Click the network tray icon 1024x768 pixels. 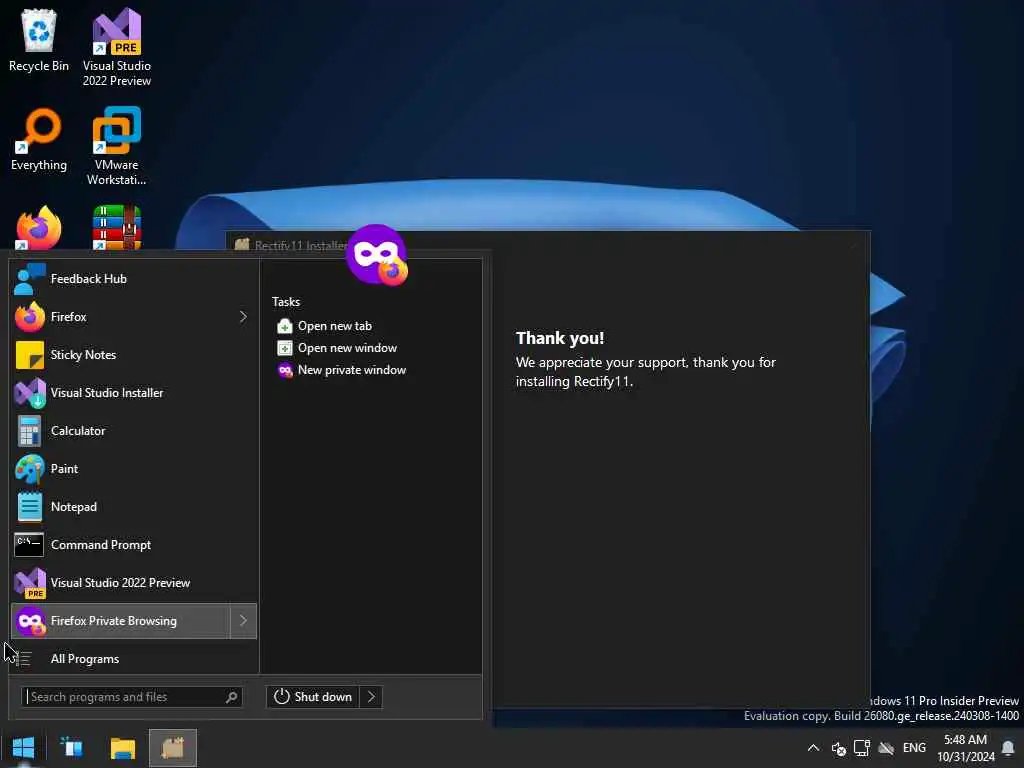point(862,748)
